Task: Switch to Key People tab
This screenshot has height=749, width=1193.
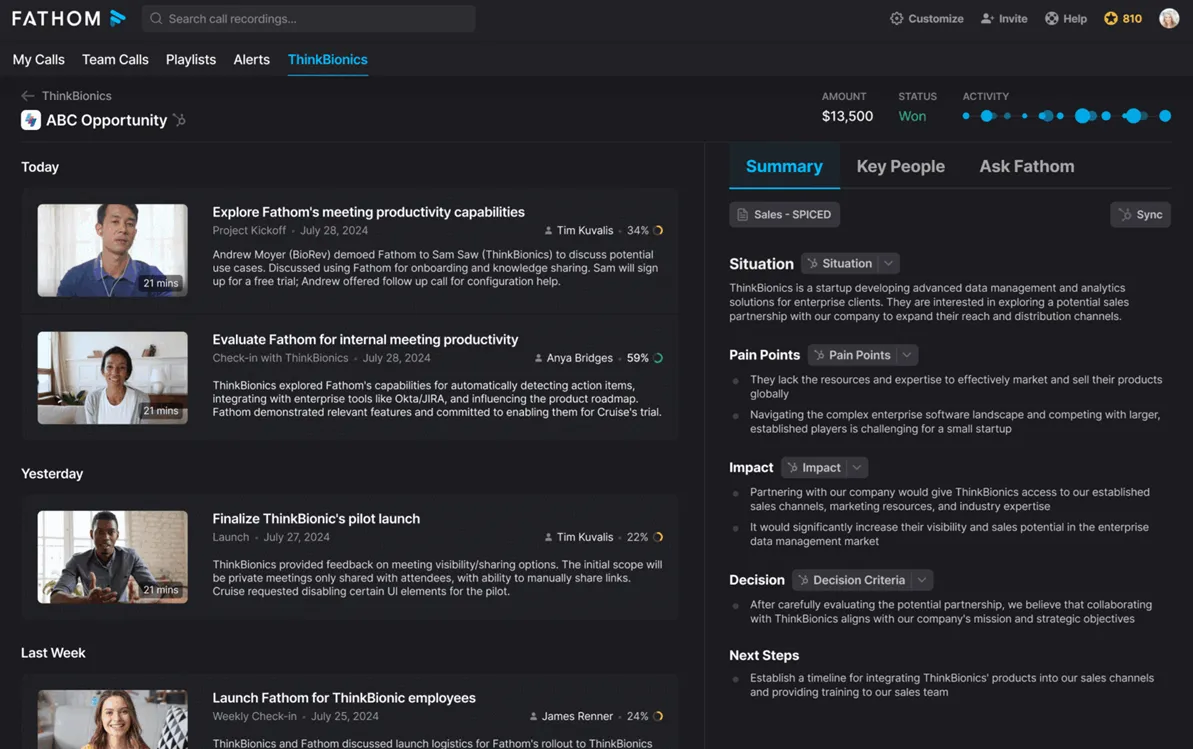Action: tap(901, 166)
